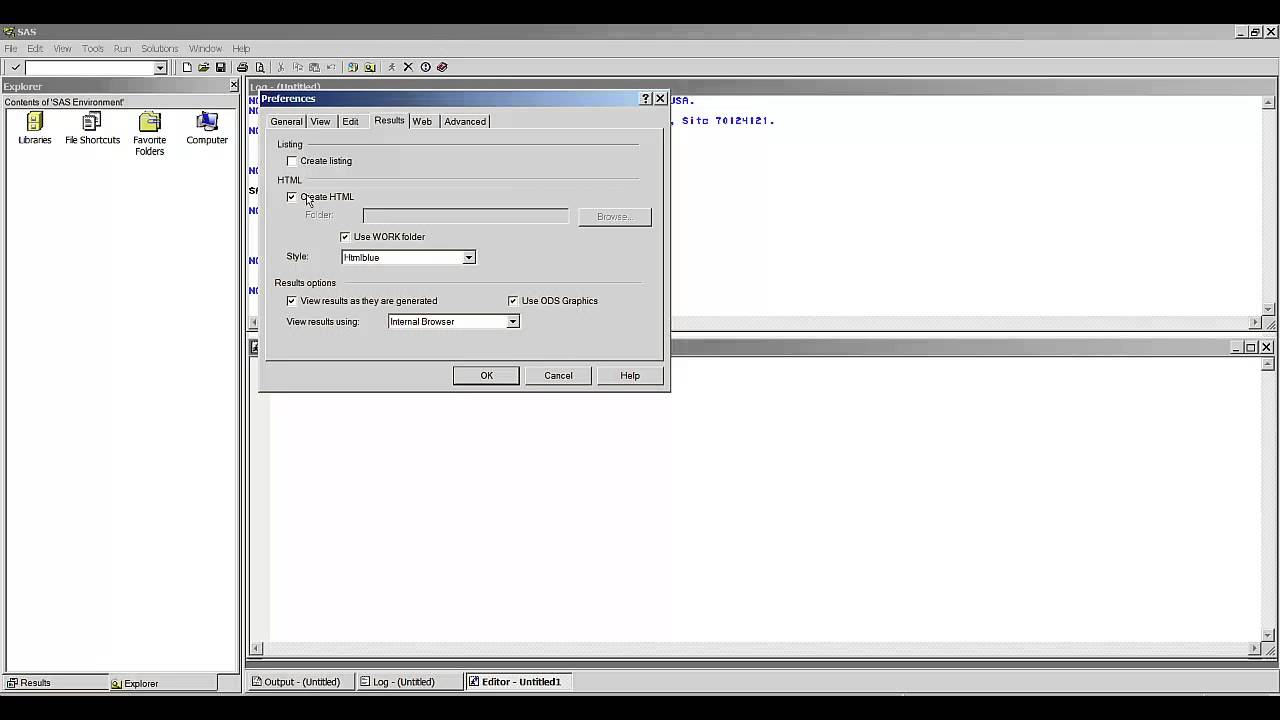Select the Results tab in Preferences
This screenshot has height=720, width=1280.
click(x=389, y=121)
